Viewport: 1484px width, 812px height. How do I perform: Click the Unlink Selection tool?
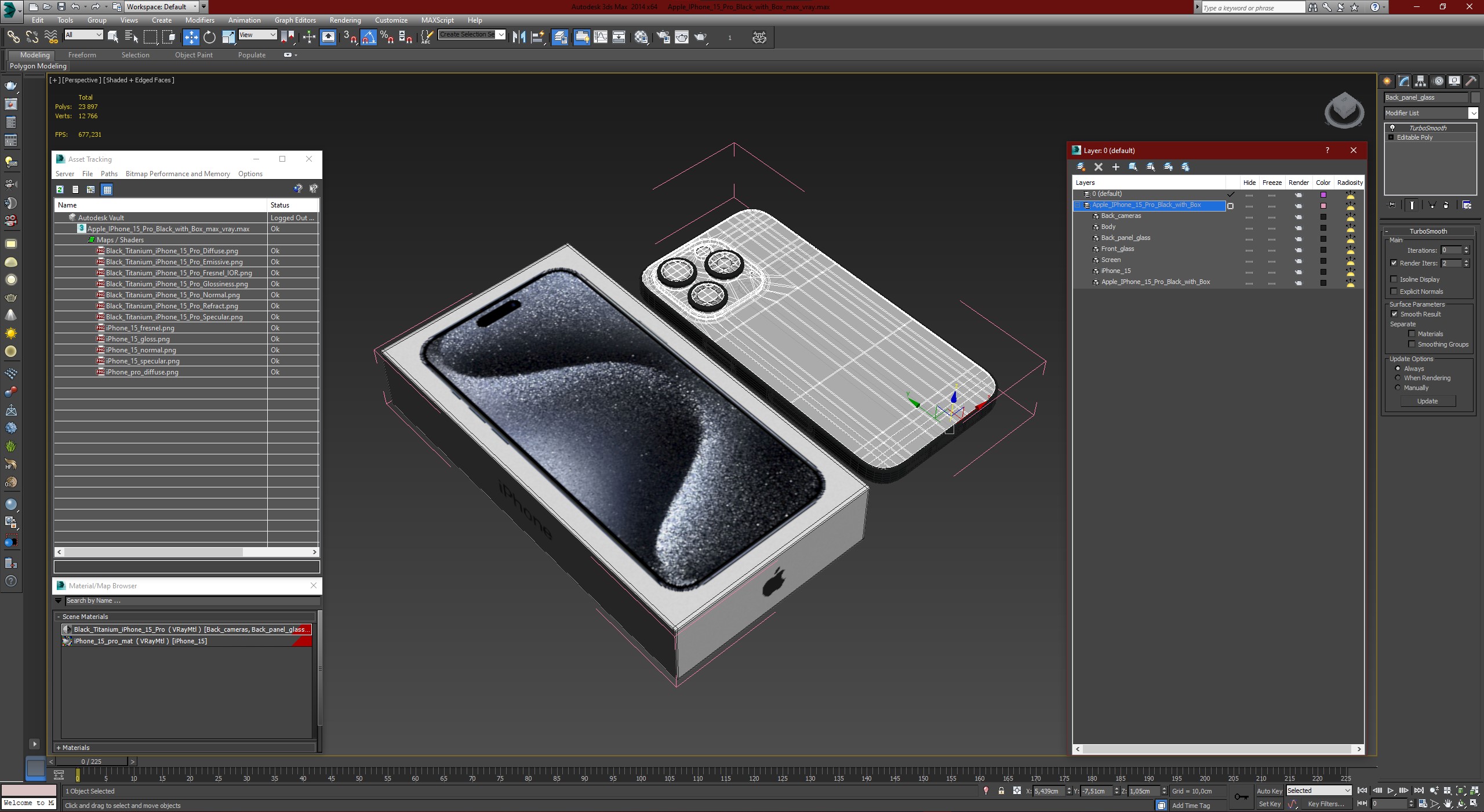pos(32,37)
